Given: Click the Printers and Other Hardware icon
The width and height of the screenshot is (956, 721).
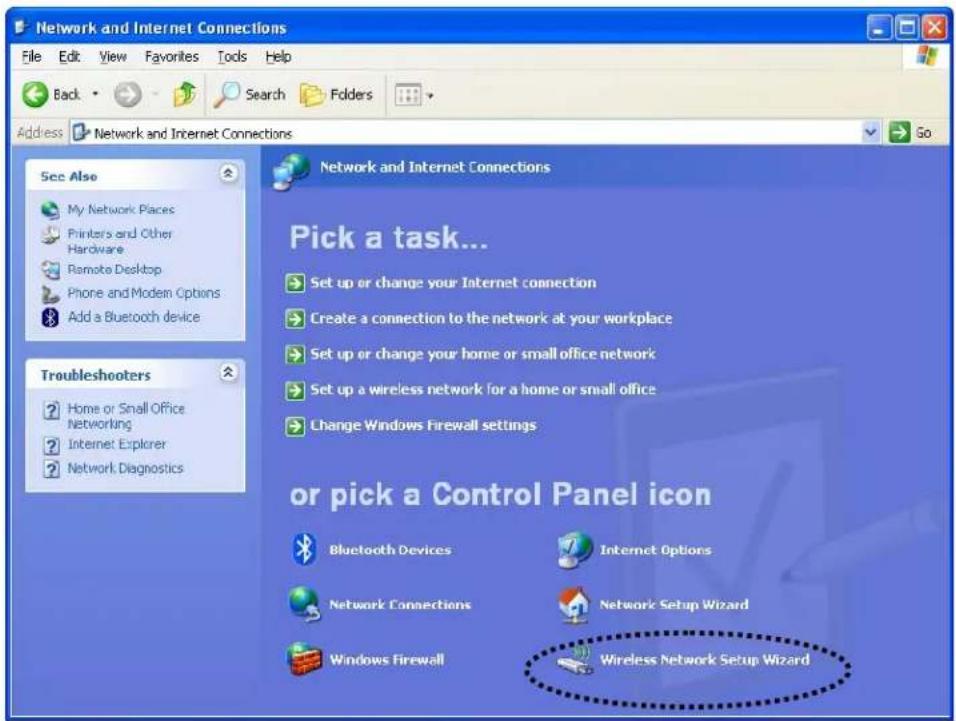Looking at the screenshot, I should [x=50, y=234].
